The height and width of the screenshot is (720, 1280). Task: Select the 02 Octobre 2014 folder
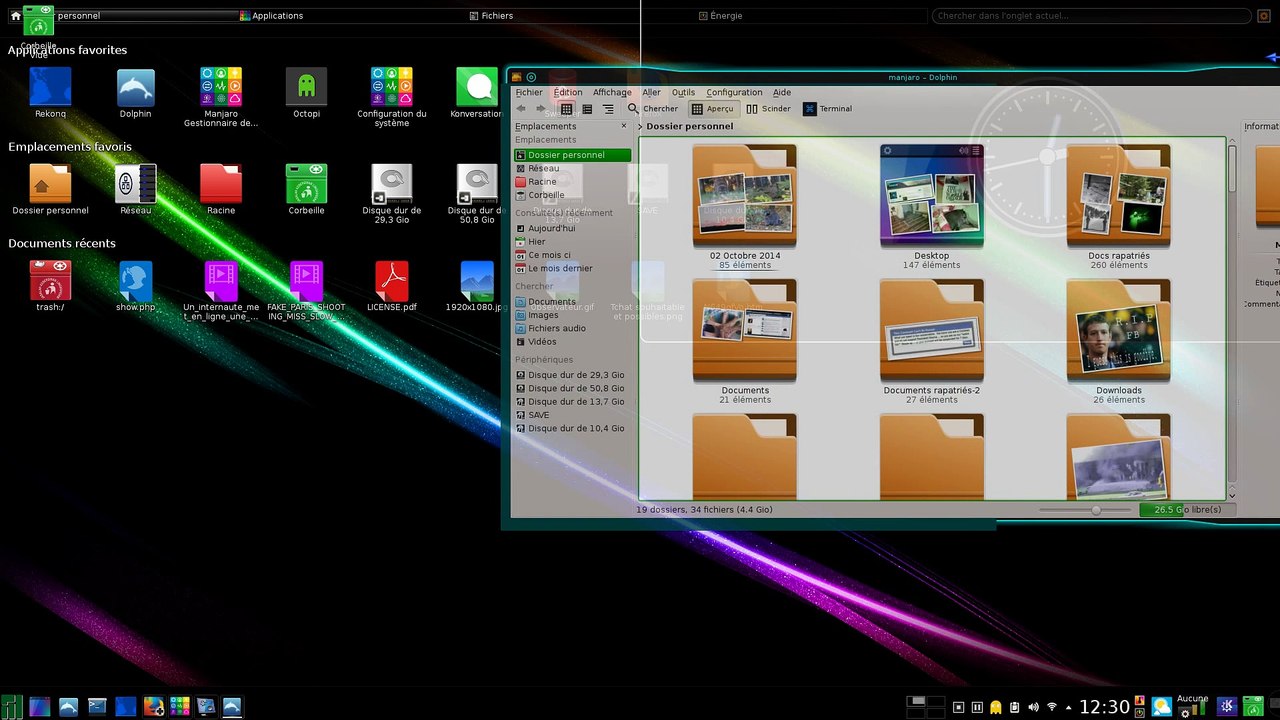pyautogui.click(x=745, y=206)
